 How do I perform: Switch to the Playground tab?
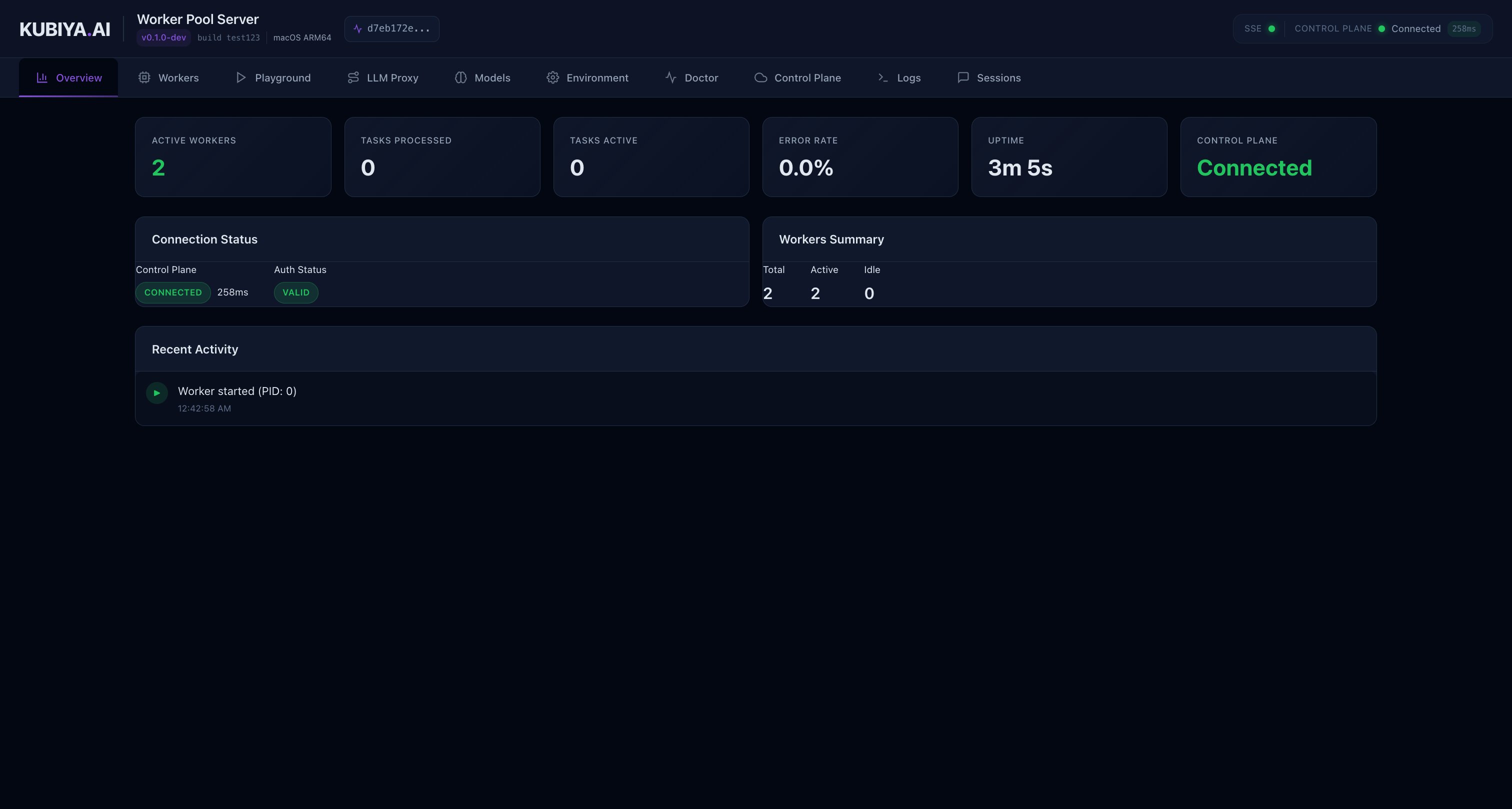coord(273,77)
